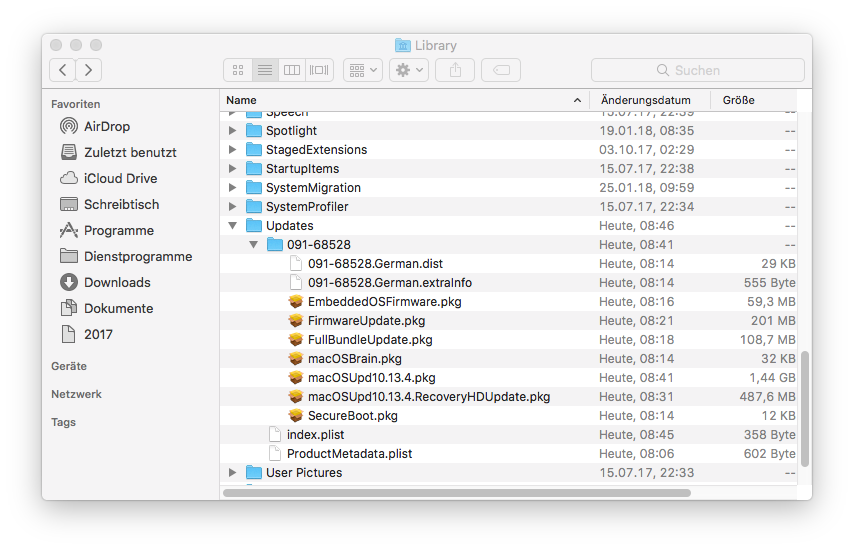Screen dimensions: 854x550
Task: Open the 2017 sidebar item
Action: (x=86, y=334)
